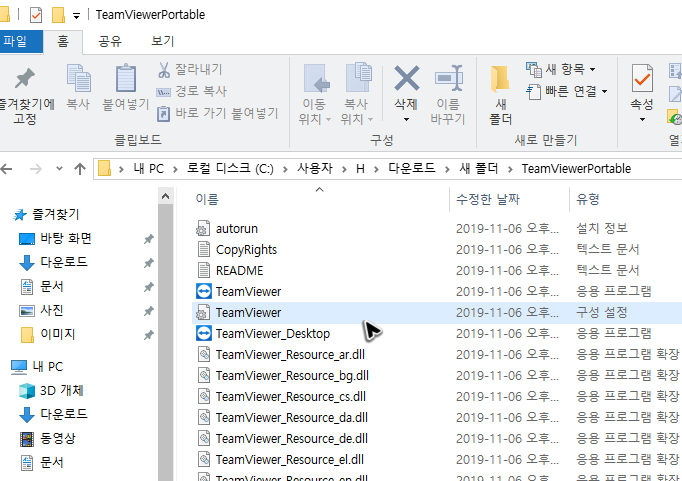
Task: Click 내 PC in the address bar
Action: tap(148, 169)
